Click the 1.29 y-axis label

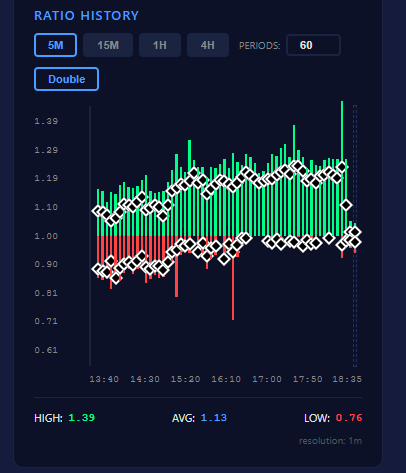tap(46, 150)
